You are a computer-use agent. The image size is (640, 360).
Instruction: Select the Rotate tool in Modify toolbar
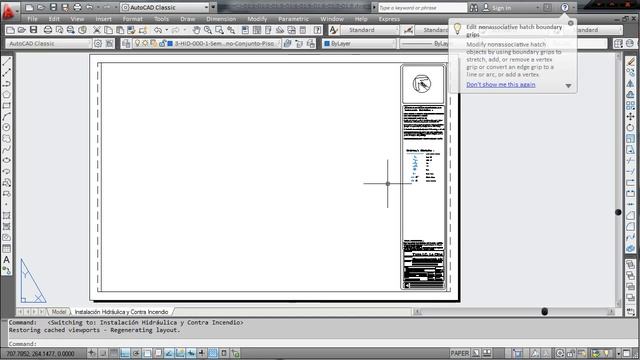click(x=631, y=128)
